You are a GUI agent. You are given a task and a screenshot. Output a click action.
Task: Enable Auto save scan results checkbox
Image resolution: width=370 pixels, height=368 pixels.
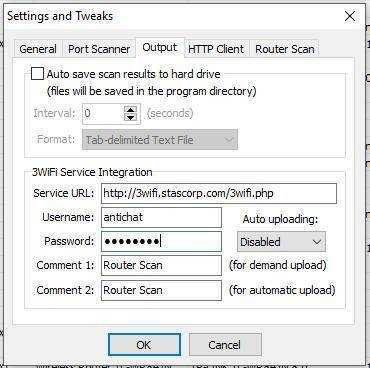click(37, 74)
